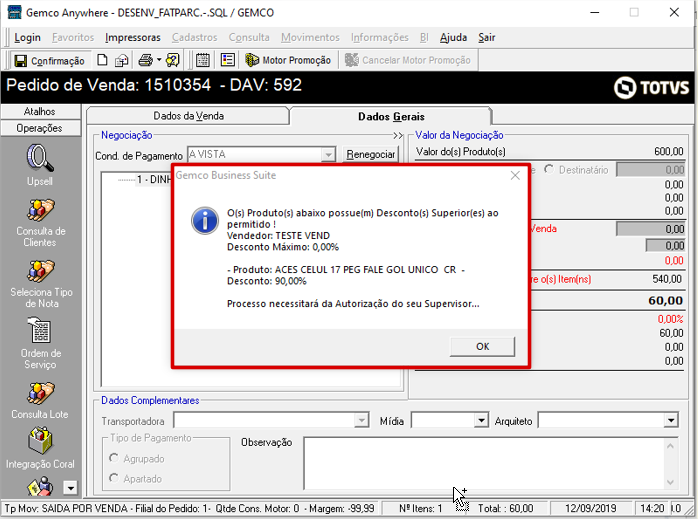
Task: Click OK in the discount warning dialog
Action: pos(483,346)
